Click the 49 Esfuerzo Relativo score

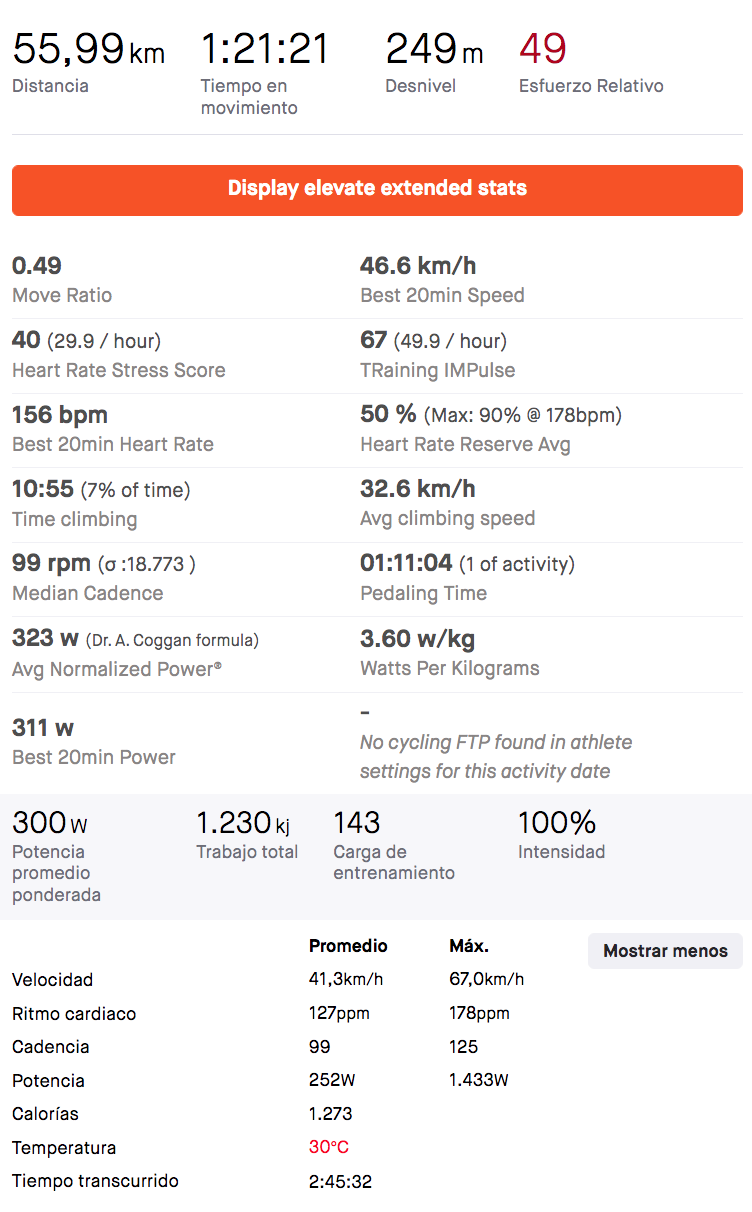coord(543,49)
